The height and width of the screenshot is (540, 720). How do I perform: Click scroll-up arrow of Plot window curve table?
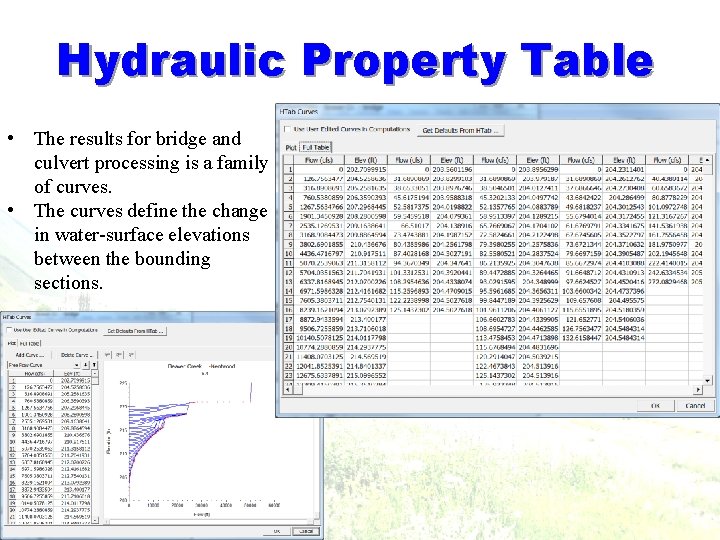point(95,374)
